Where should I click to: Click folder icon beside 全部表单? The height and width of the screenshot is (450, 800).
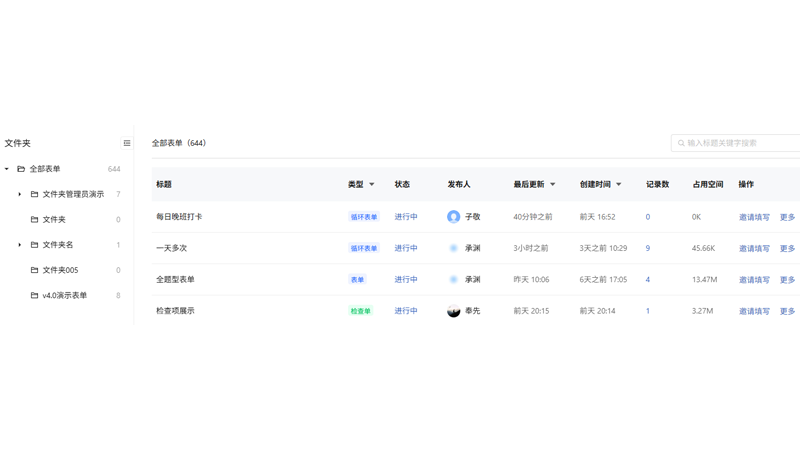point(21,169)
